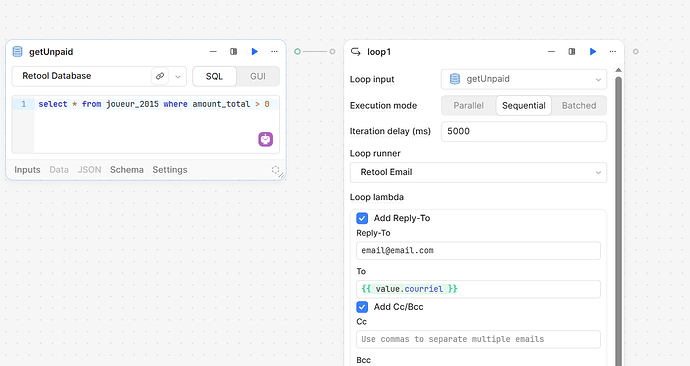The width and height of the screenshot is (690, 366).
Task: Click the loop1 input connector node
Action: click(332, 51)
